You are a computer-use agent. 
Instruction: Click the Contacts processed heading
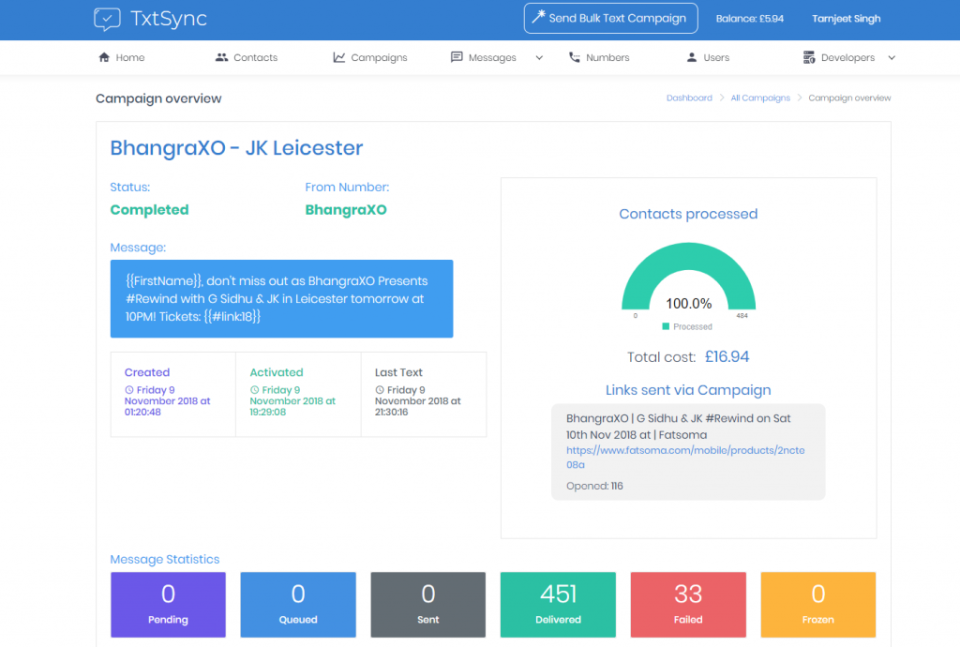[688, 214]
